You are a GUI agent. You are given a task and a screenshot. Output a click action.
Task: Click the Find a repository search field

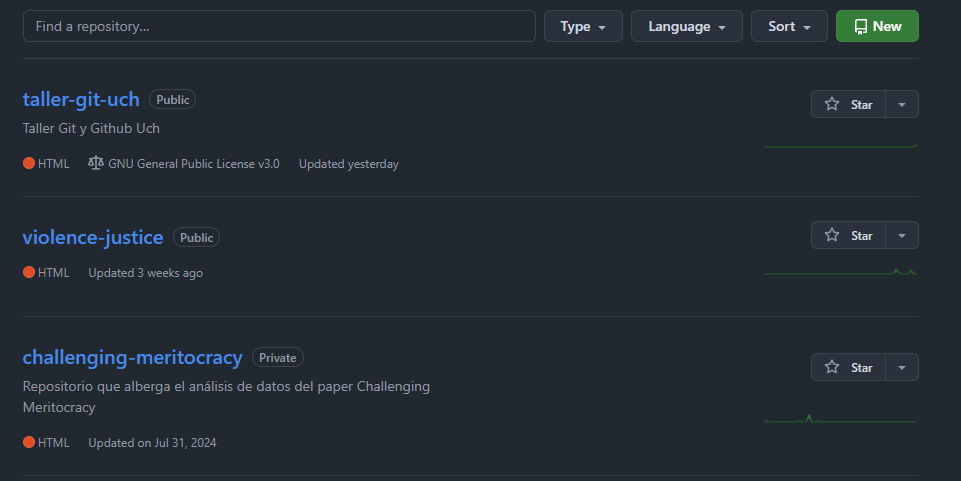[279, 26]
